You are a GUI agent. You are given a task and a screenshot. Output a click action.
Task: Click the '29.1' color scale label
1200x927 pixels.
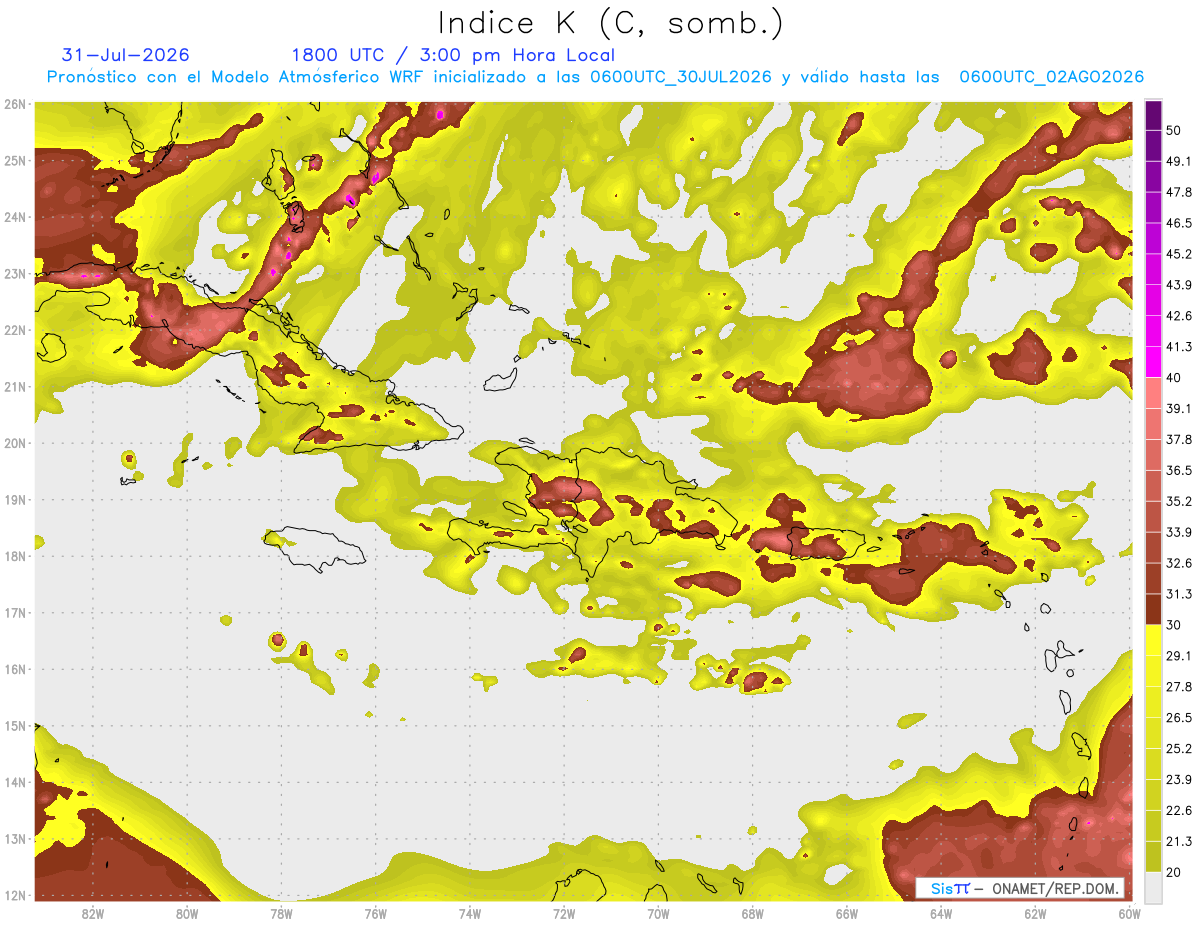pos(1179,655)
